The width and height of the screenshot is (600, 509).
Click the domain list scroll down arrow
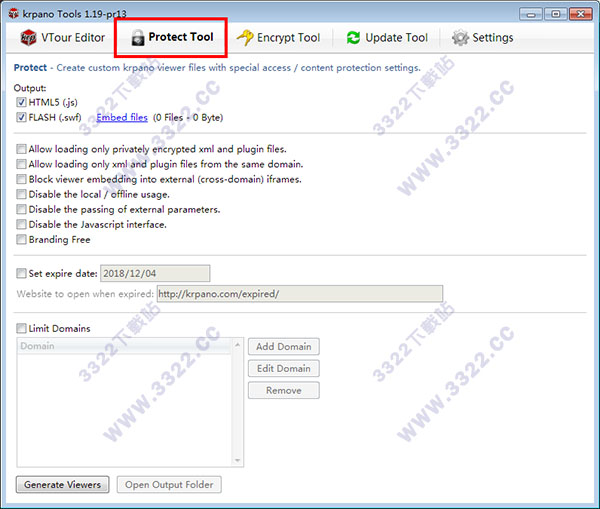[238, 460]
